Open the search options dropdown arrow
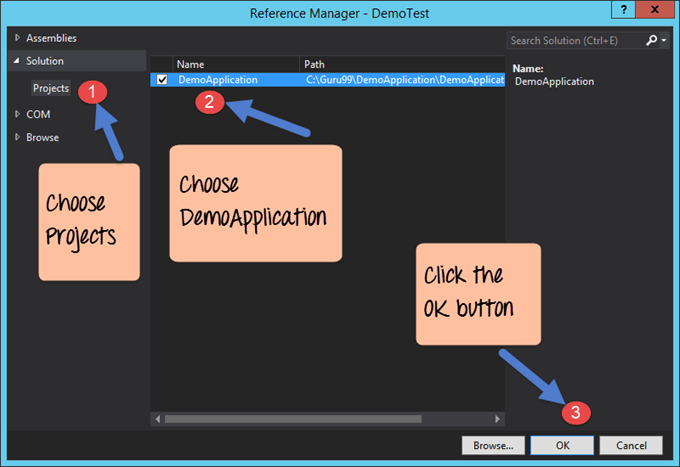The image size is (680, 467). [x=663, y=41]
